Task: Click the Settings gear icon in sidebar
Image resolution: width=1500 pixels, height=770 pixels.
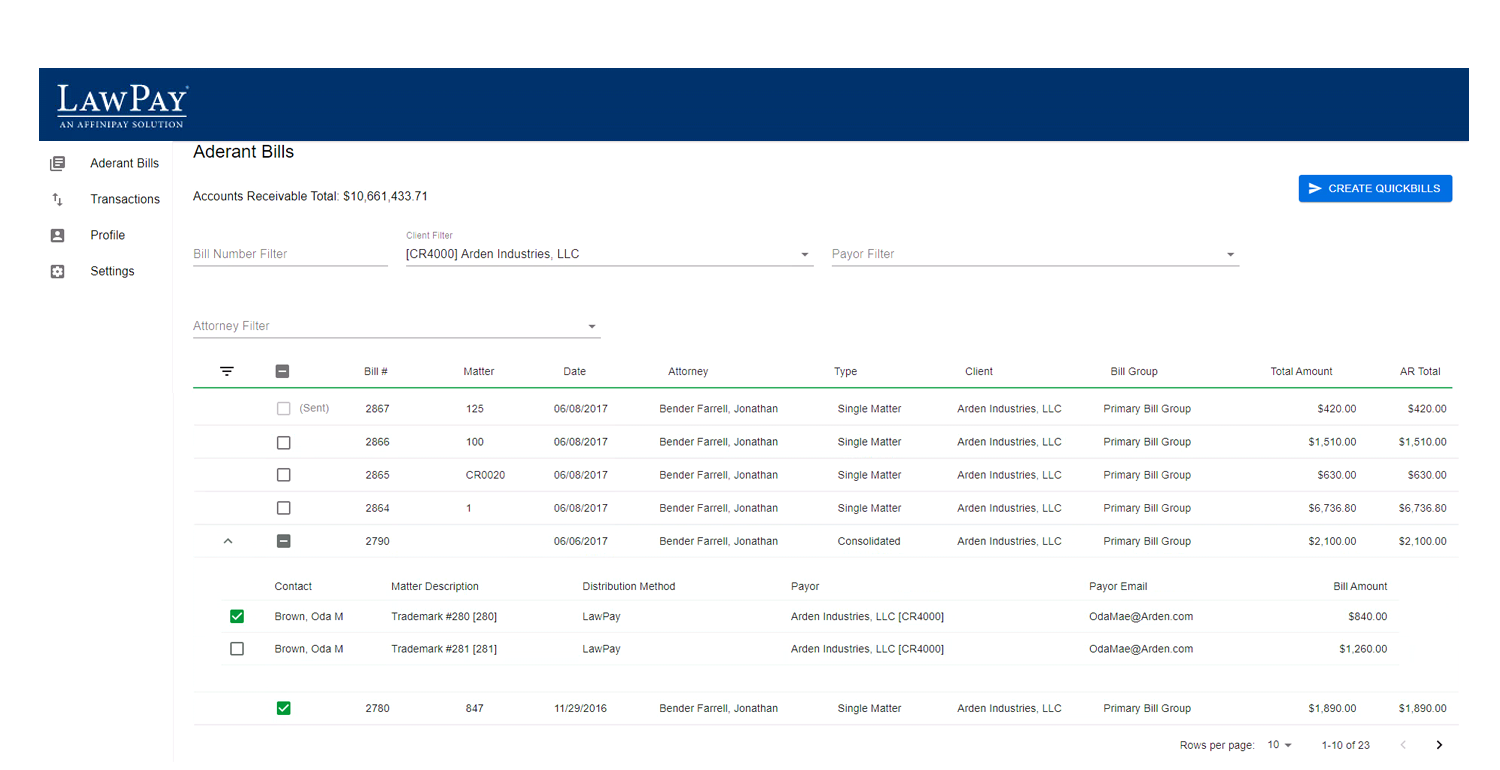Action: tap(57, 271)
